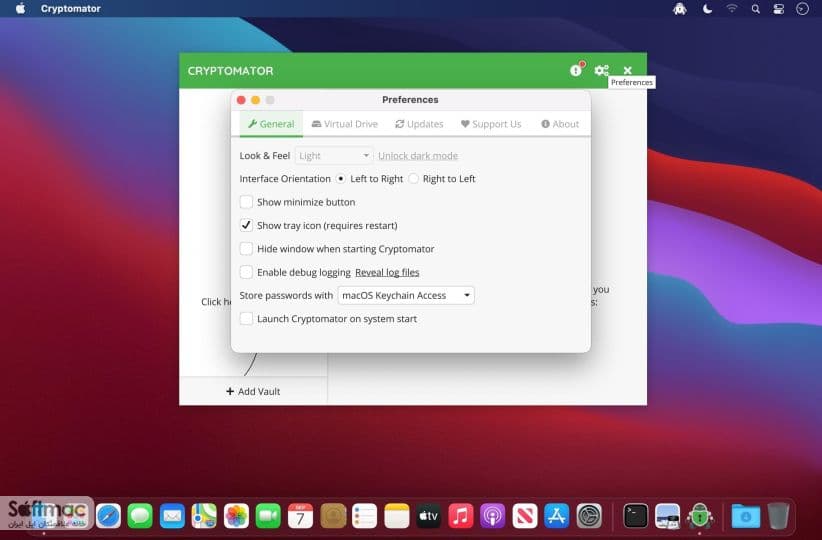Viewport: 822px width, 540px height.
Task: Open Maps from the dock
Action: pos(204,516)
